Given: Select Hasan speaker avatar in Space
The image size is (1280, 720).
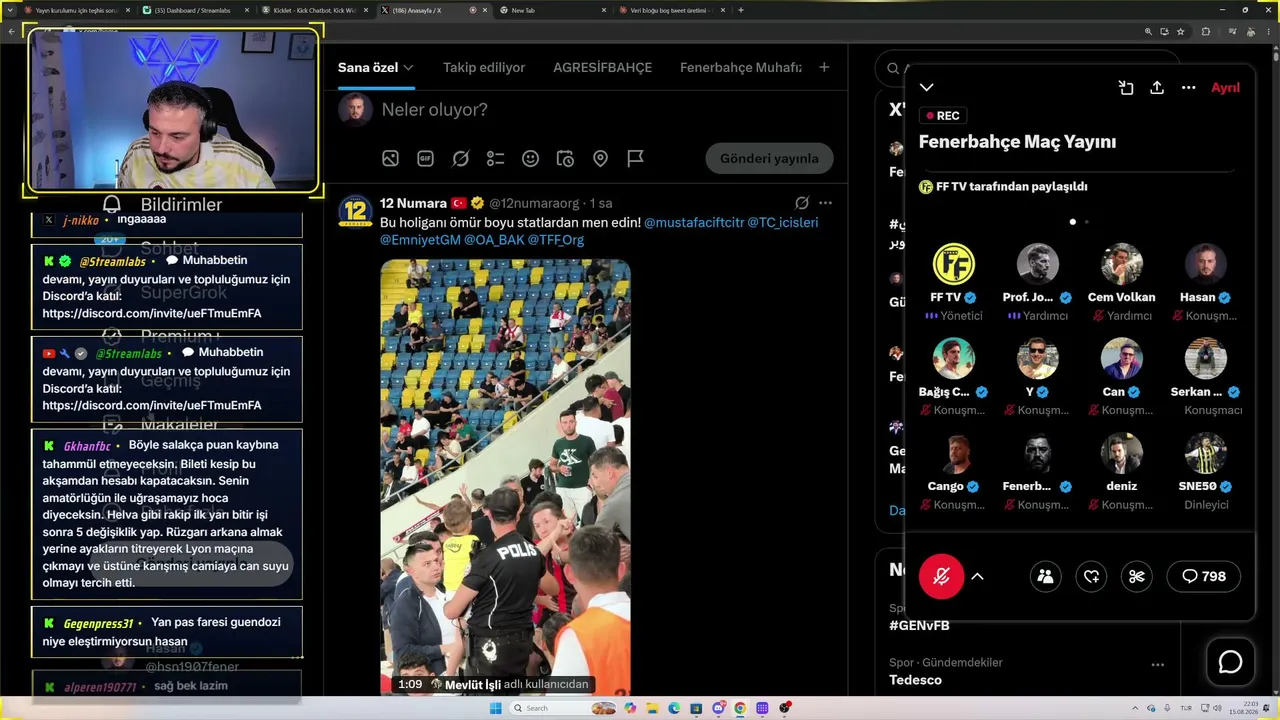Looking at the screenshot, I should [1206, 264].
